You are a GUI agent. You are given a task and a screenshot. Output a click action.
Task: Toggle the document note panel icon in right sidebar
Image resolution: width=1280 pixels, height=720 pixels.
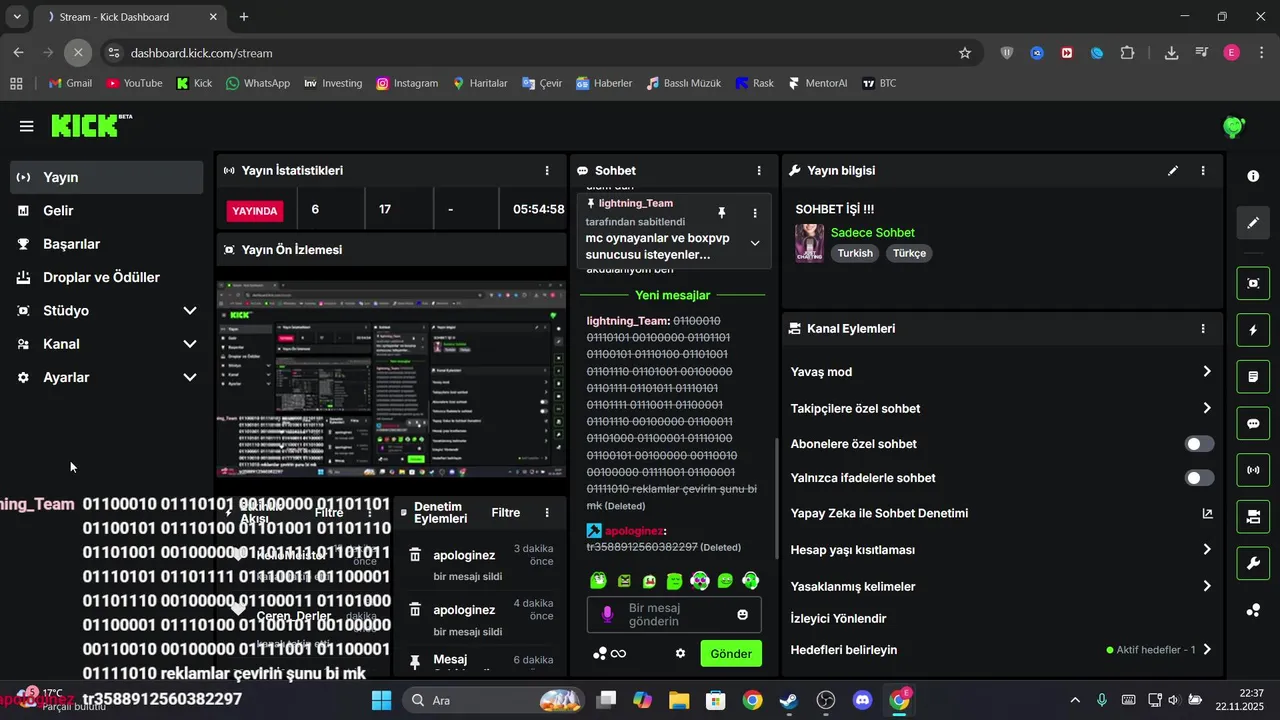coord(1253,377)
